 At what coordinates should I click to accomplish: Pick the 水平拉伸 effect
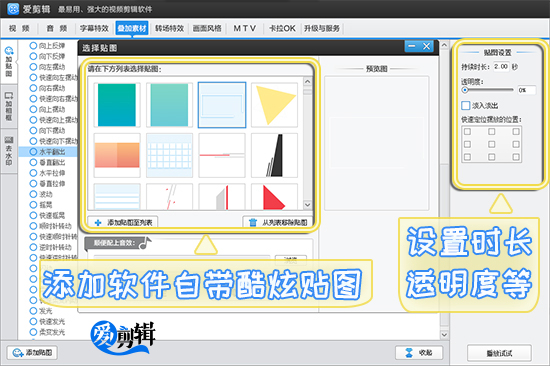coord(47,173)
